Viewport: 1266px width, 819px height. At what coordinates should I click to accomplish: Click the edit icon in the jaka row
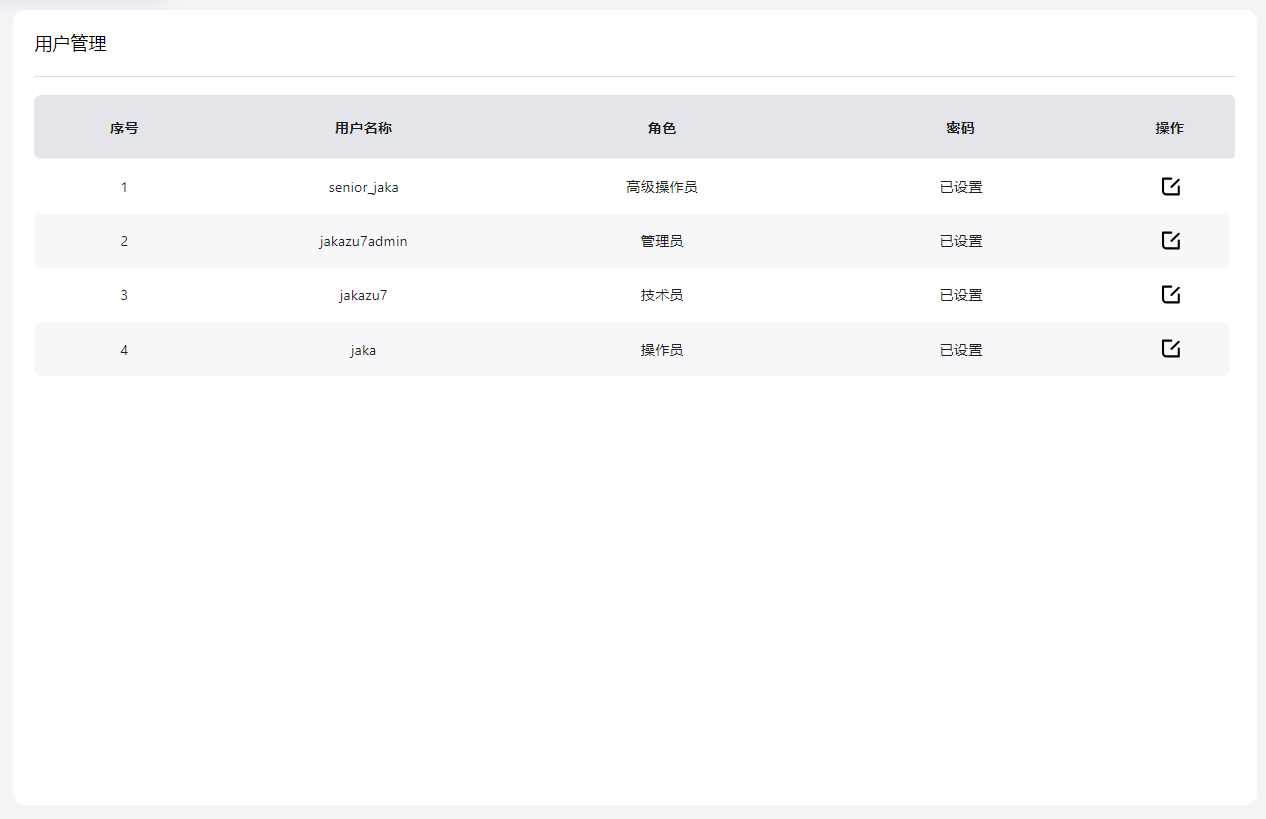click(x=1170, y=349)
